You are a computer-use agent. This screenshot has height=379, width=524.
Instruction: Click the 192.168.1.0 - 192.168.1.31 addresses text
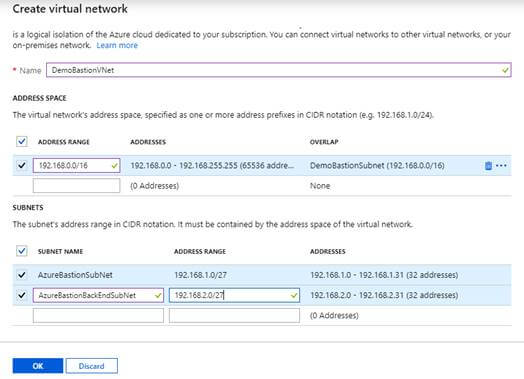point(384,275)
